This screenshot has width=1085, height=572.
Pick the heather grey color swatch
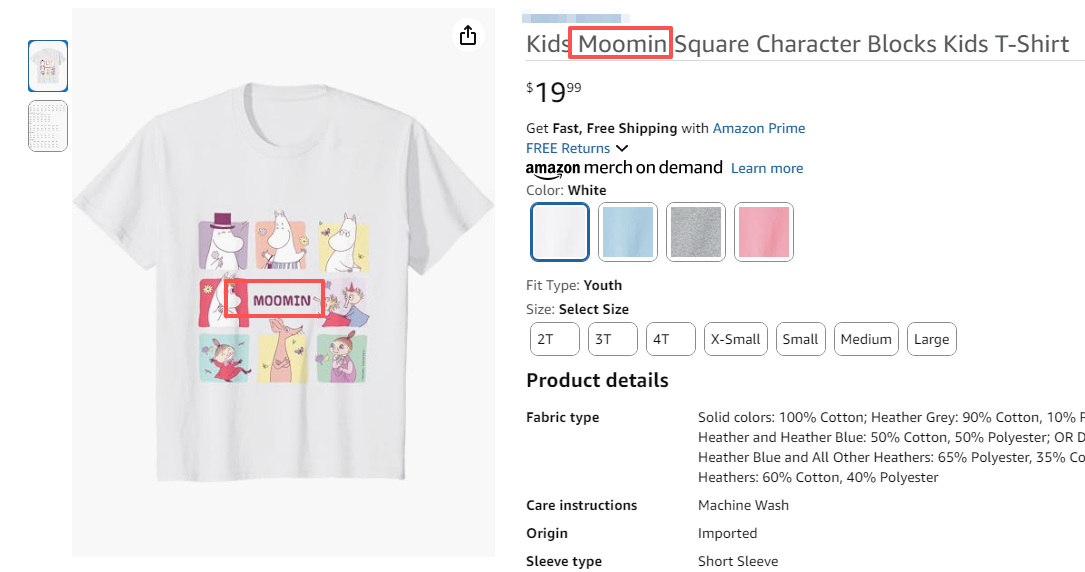point(695,232)
